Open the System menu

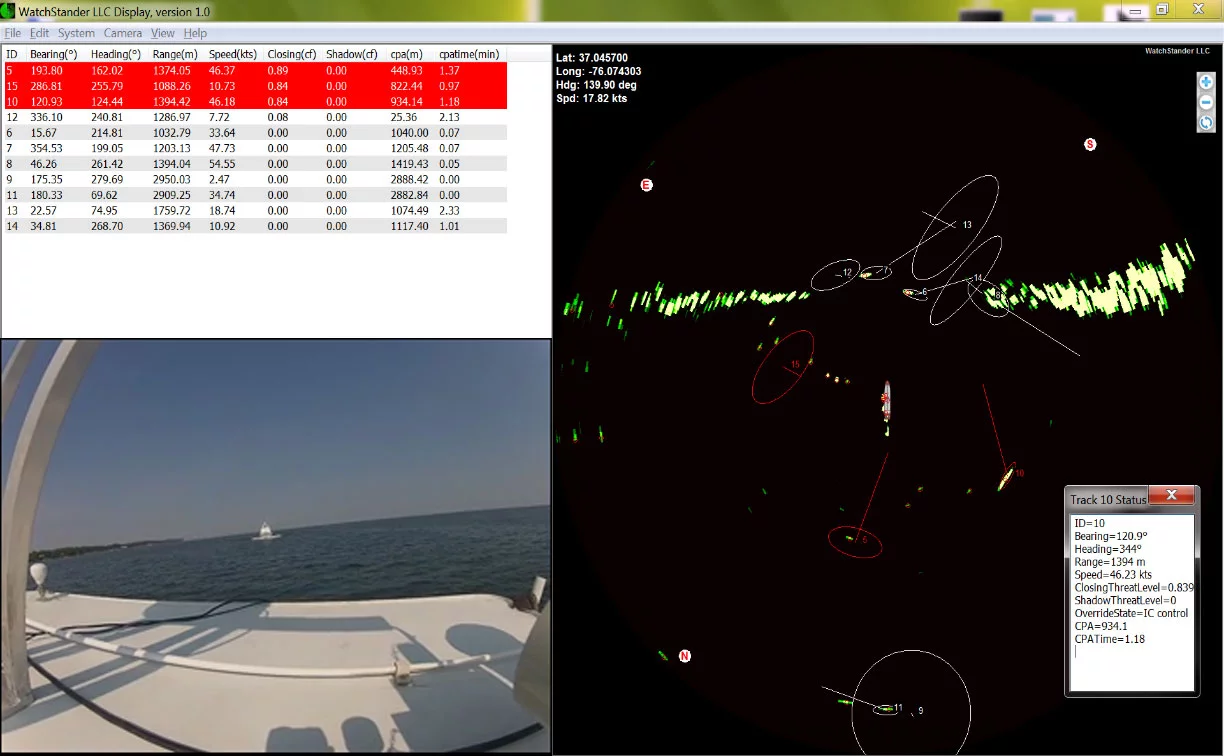click(x=76, y=32)
